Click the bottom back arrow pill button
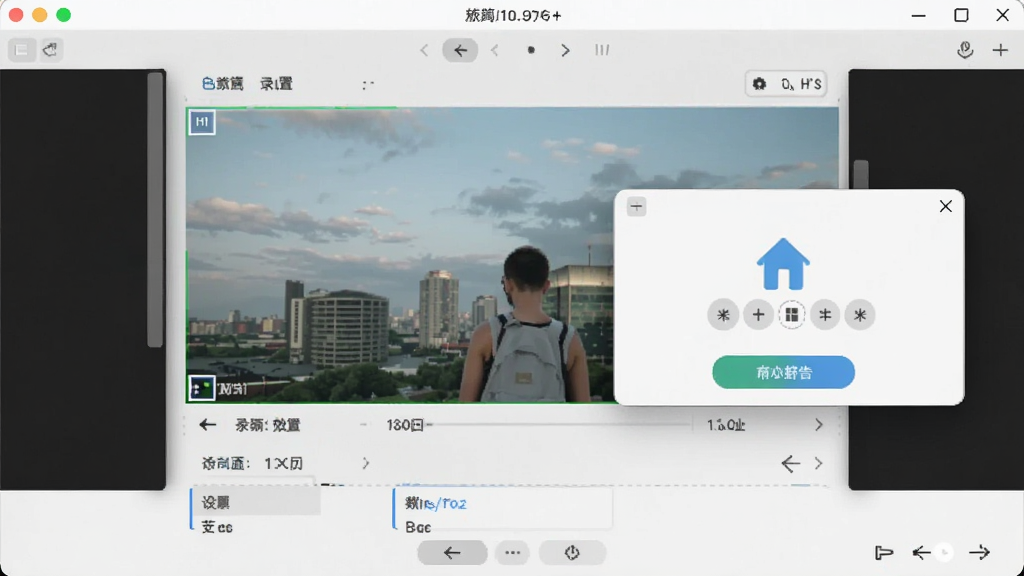 (x=453, y=553)
